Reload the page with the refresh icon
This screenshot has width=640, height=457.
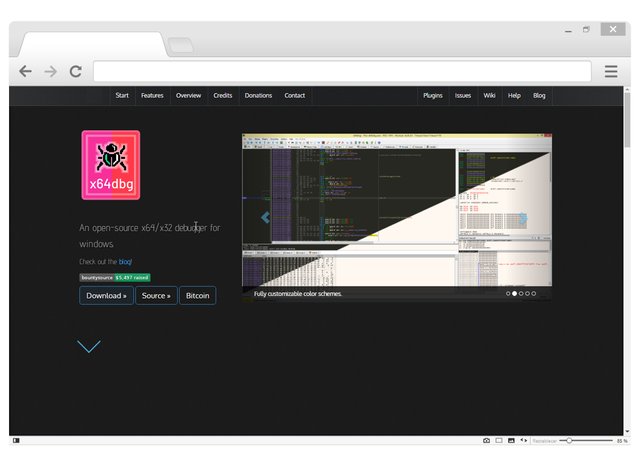(76, 71)
